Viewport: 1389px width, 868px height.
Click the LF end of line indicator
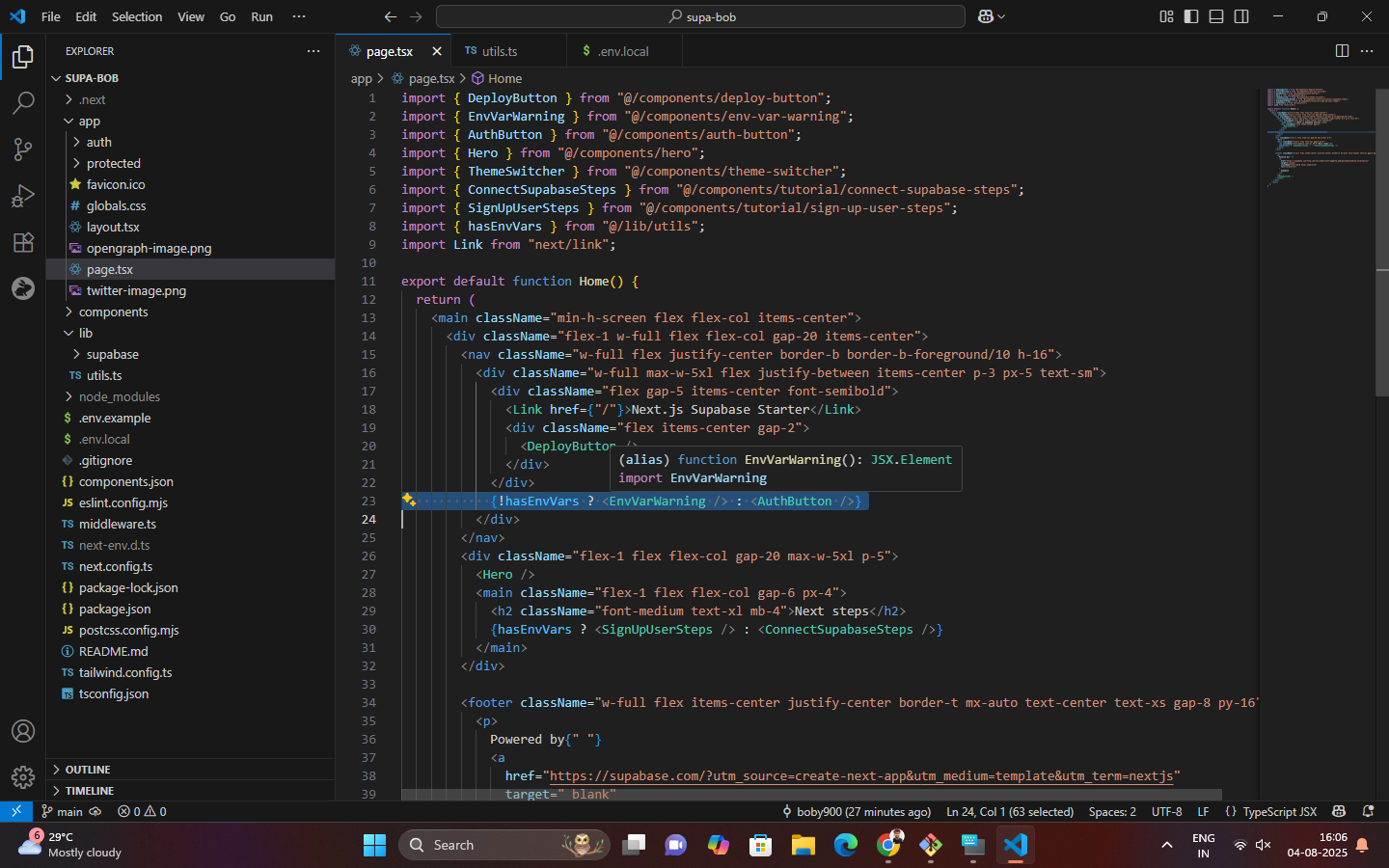pos(1203,811)
